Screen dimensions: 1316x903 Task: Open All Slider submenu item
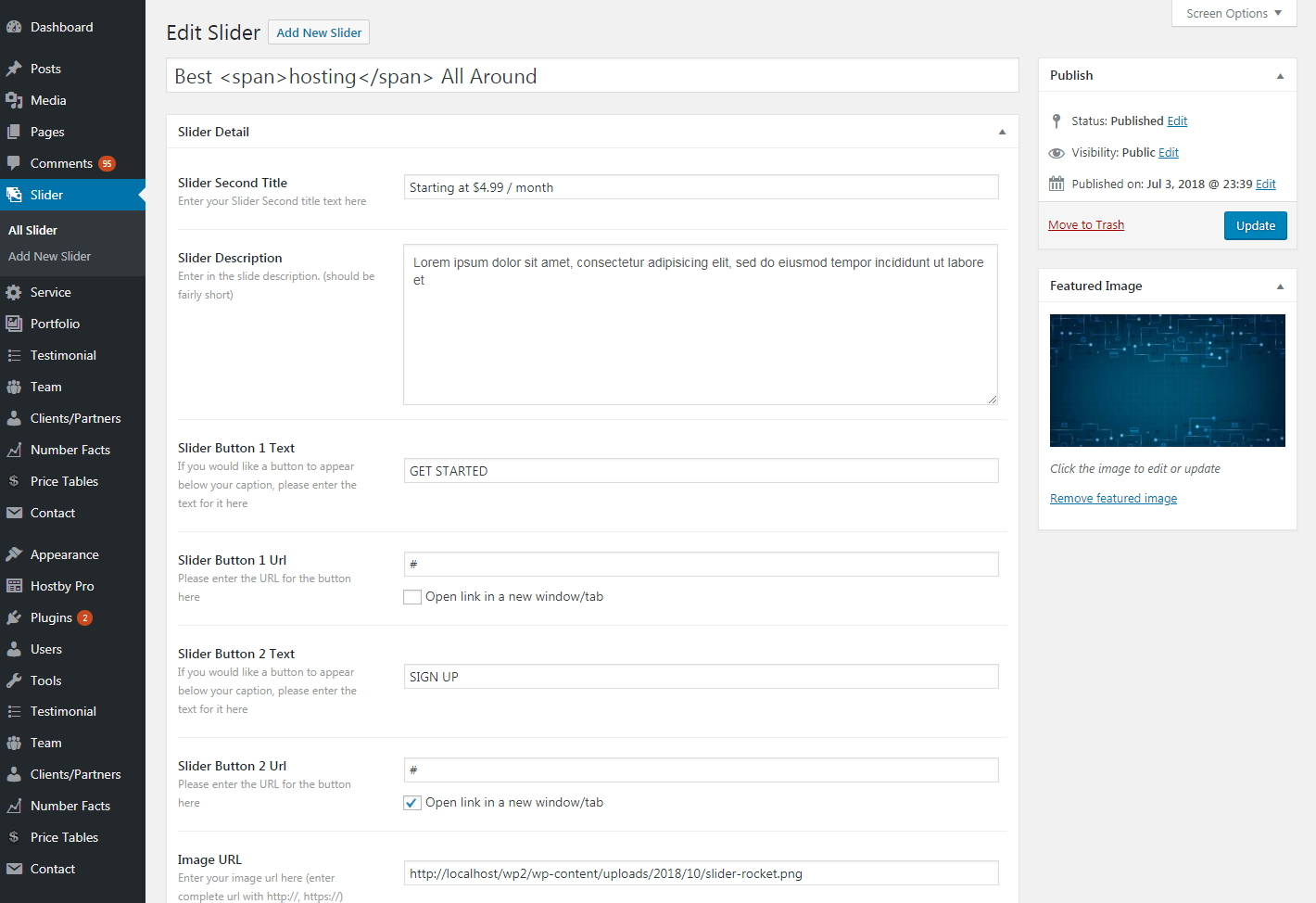(x=33, y=230)
